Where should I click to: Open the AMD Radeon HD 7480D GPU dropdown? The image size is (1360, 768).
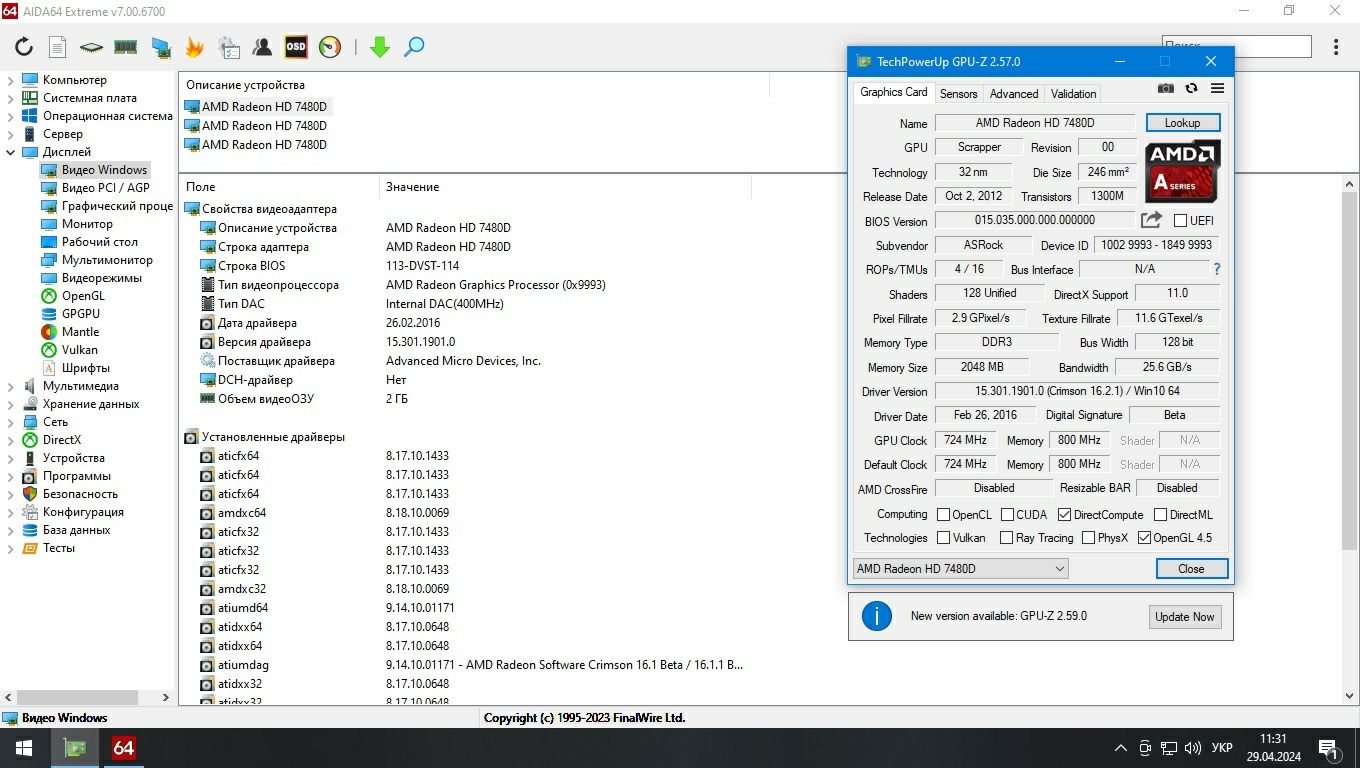pyautogui.click(x=960, y=568)
